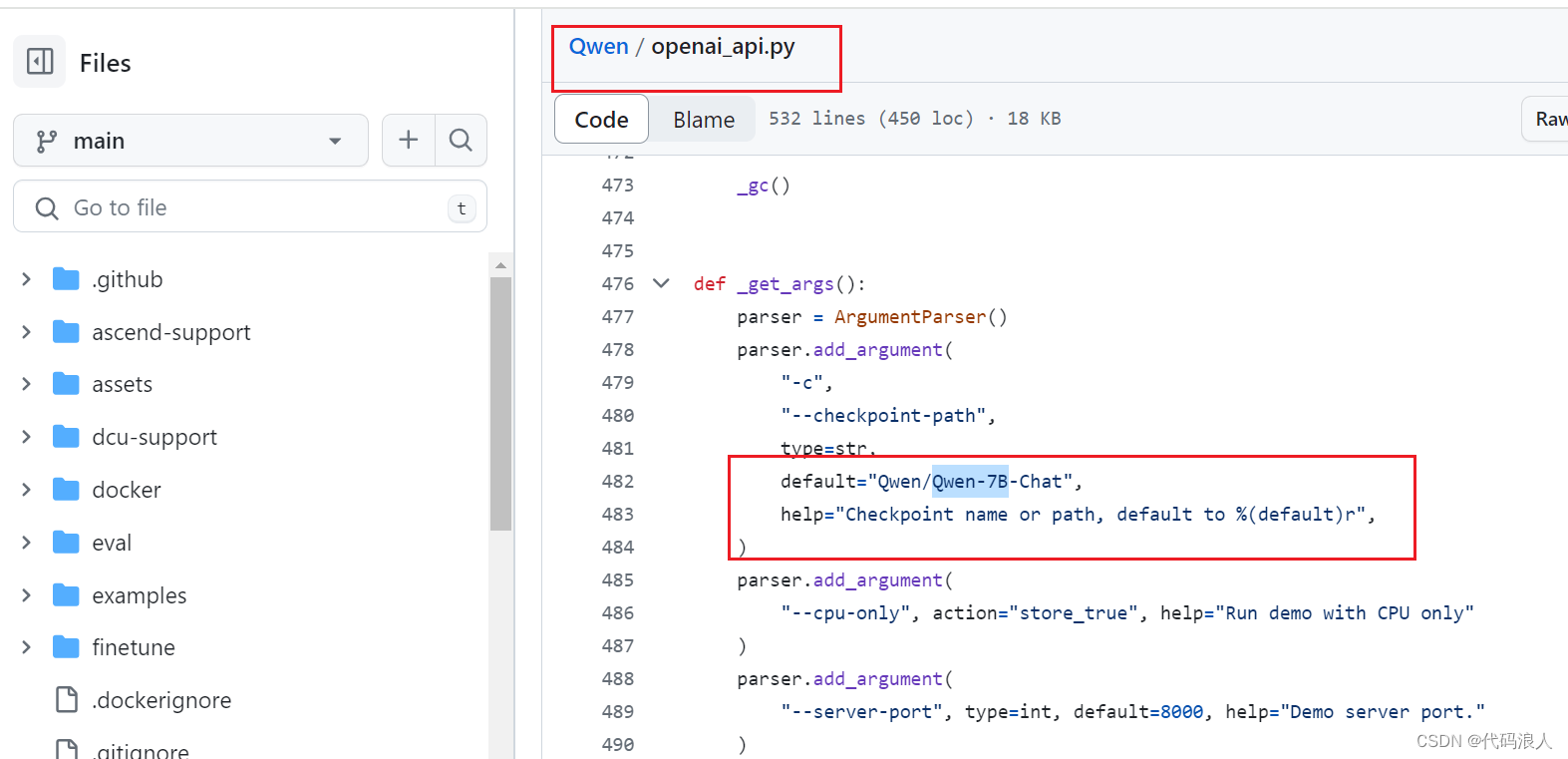Collapse the Files side panel icon
This screenshot has height=759, width=1568.
click(x=40, y=62)
